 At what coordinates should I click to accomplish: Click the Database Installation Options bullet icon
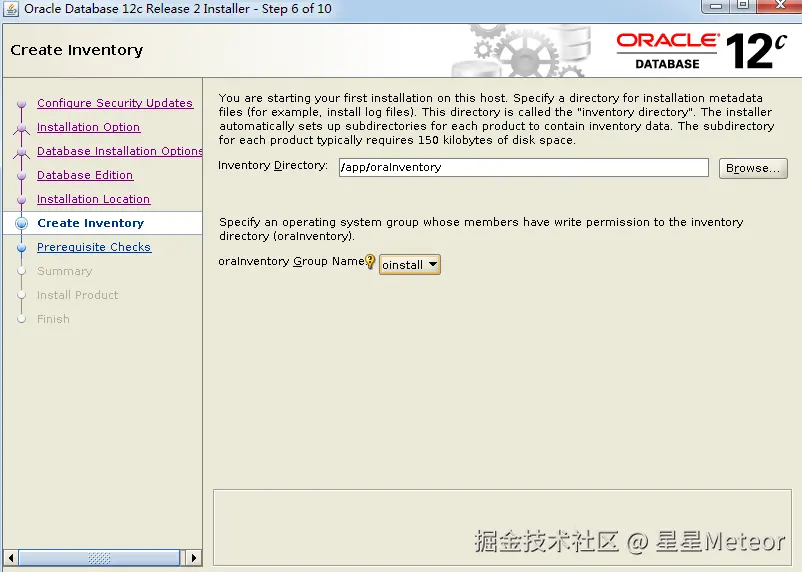[x=21, y=152]
